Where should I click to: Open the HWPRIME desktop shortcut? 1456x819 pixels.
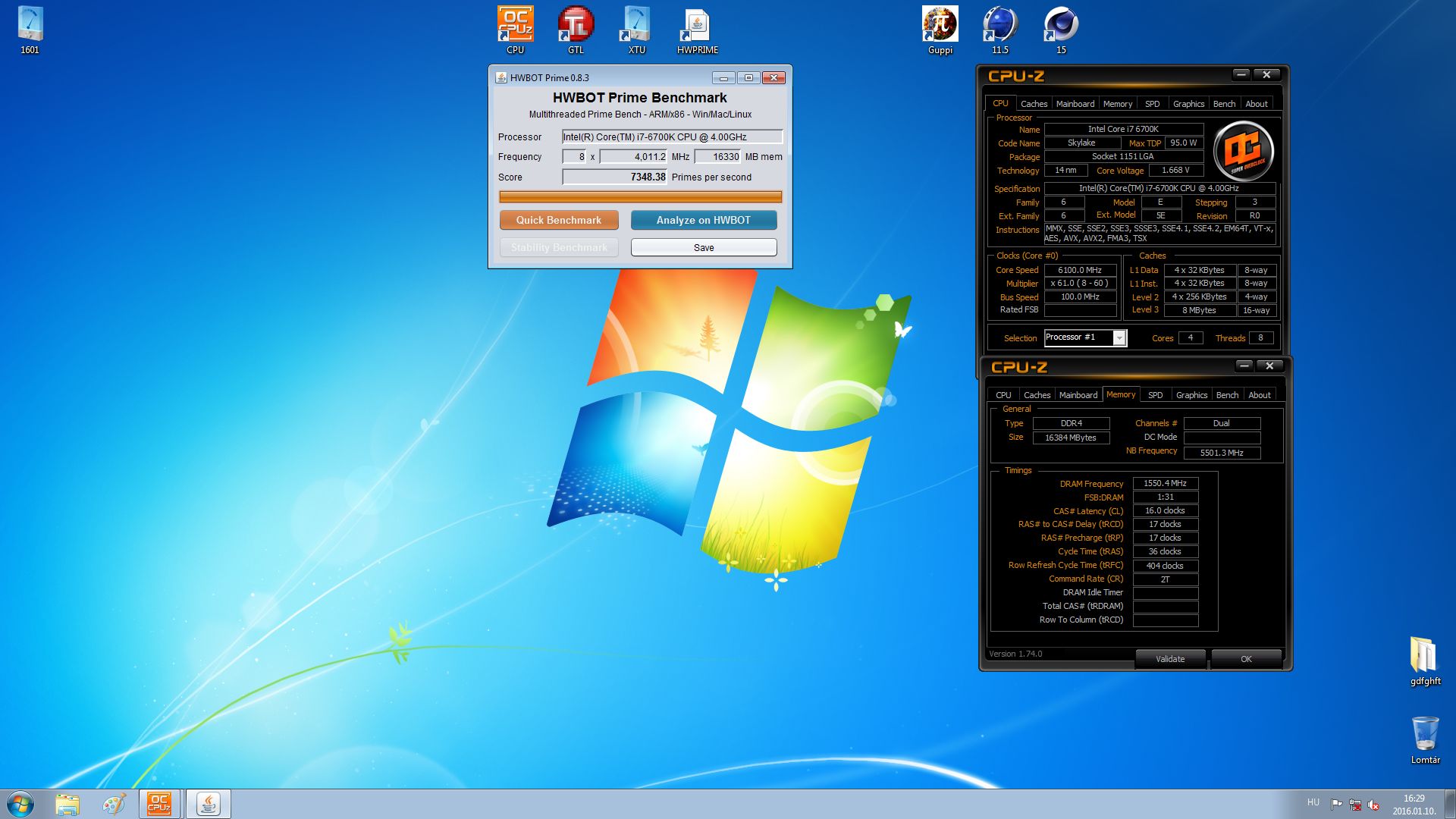[x=697, y=24]
